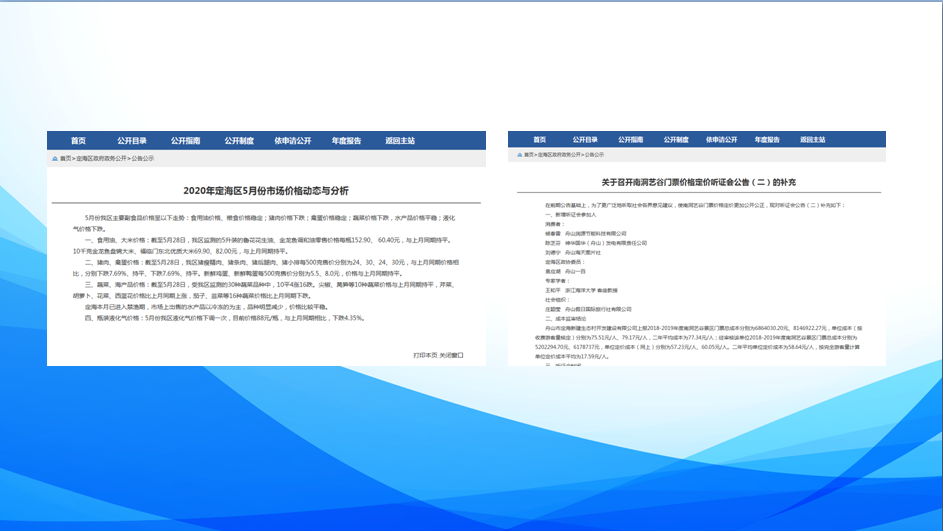Select 公开目录 in the left page navigation bar
The height and width of the screenshot is (531, 943).
[131, 141]
